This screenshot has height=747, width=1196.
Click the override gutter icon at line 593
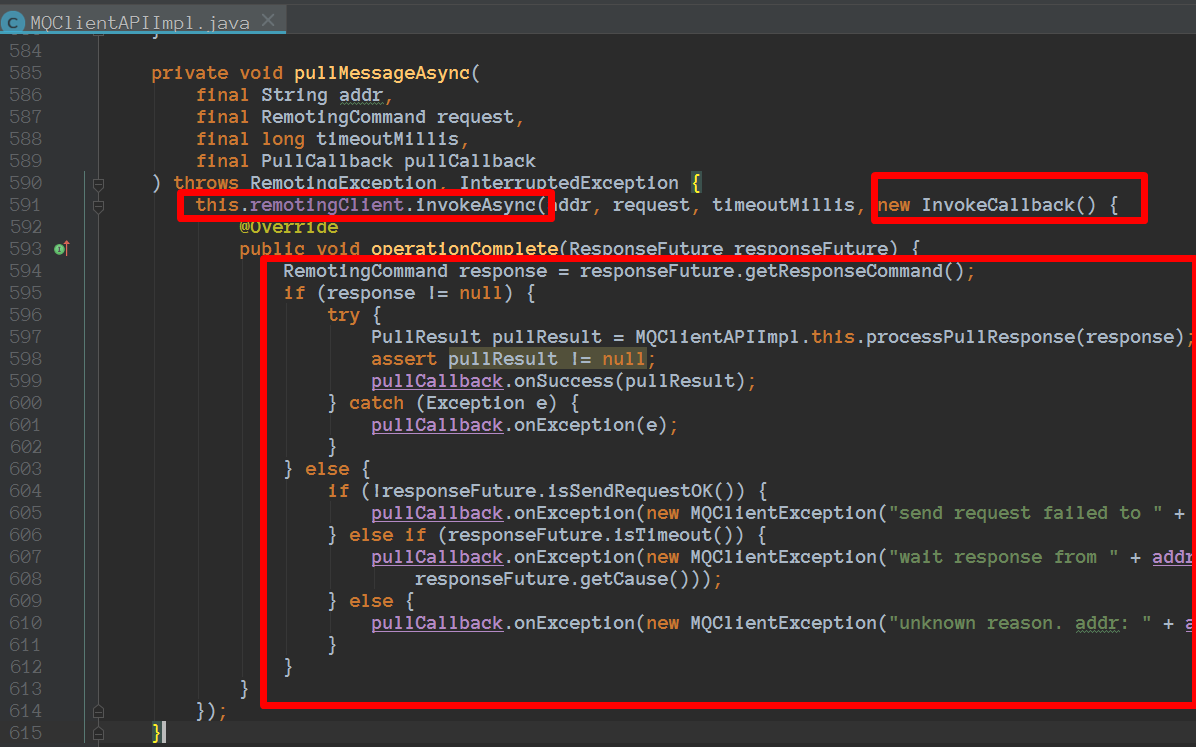[x=62, y=249]
